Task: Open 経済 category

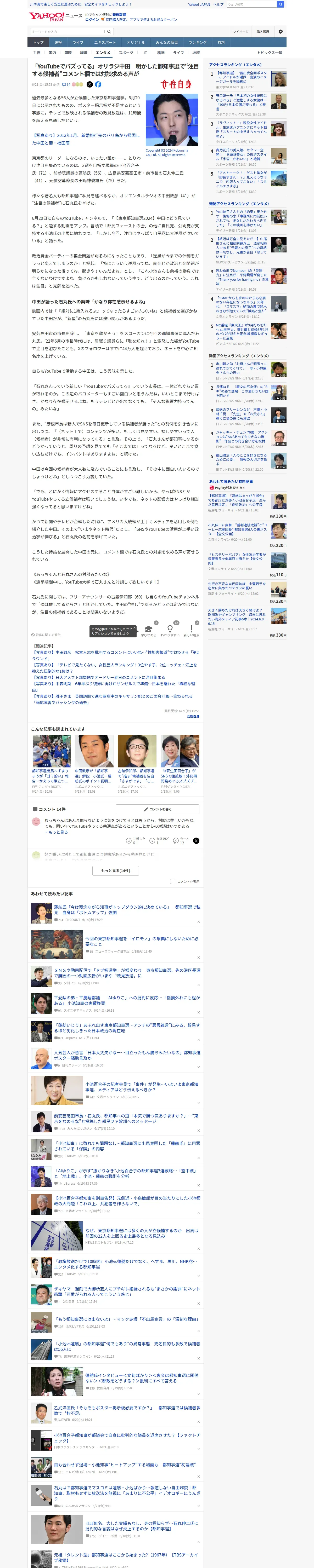Action: (x=83, y=53)
